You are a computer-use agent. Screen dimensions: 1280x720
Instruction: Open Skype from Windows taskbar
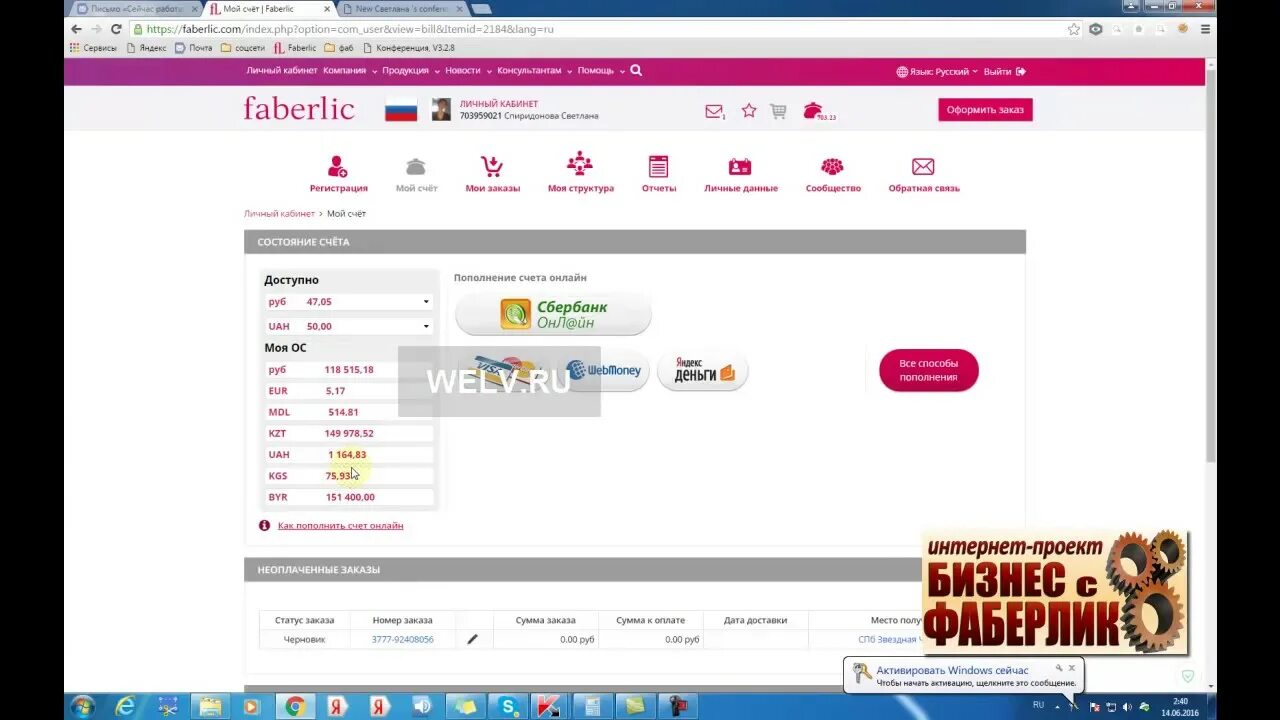pyautogui.click(x=509, y=706)
